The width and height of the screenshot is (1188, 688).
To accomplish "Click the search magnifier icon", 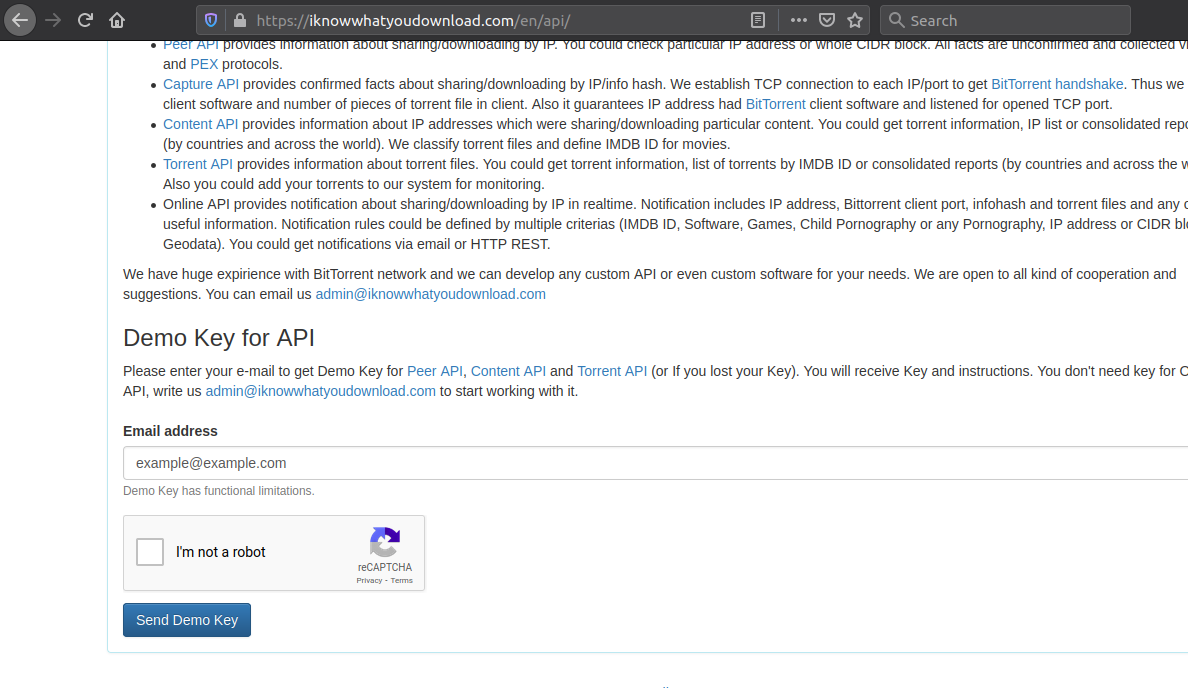I will (896, 20).
